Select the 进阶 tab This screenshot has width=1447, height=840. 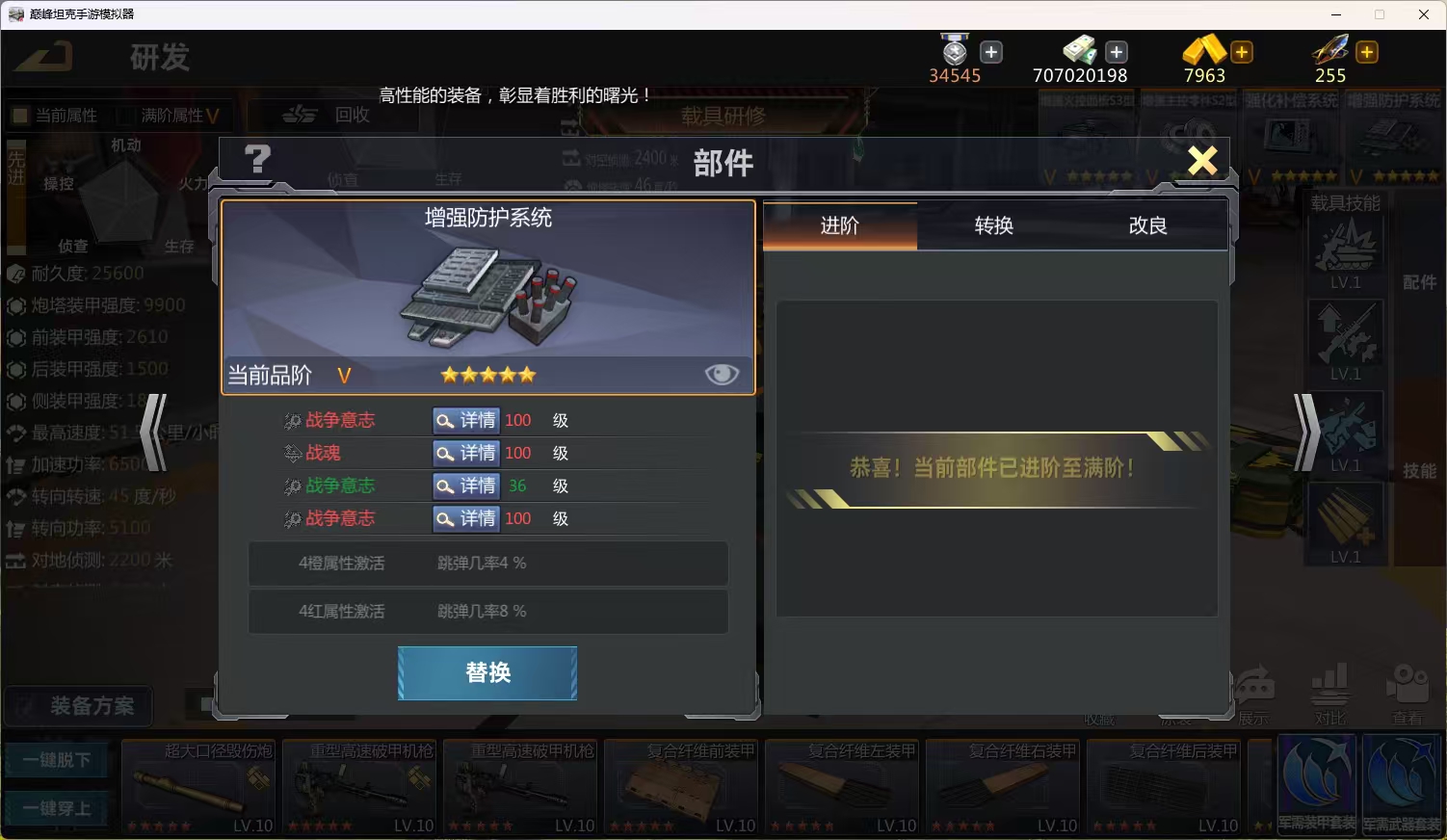coord(840,225)
